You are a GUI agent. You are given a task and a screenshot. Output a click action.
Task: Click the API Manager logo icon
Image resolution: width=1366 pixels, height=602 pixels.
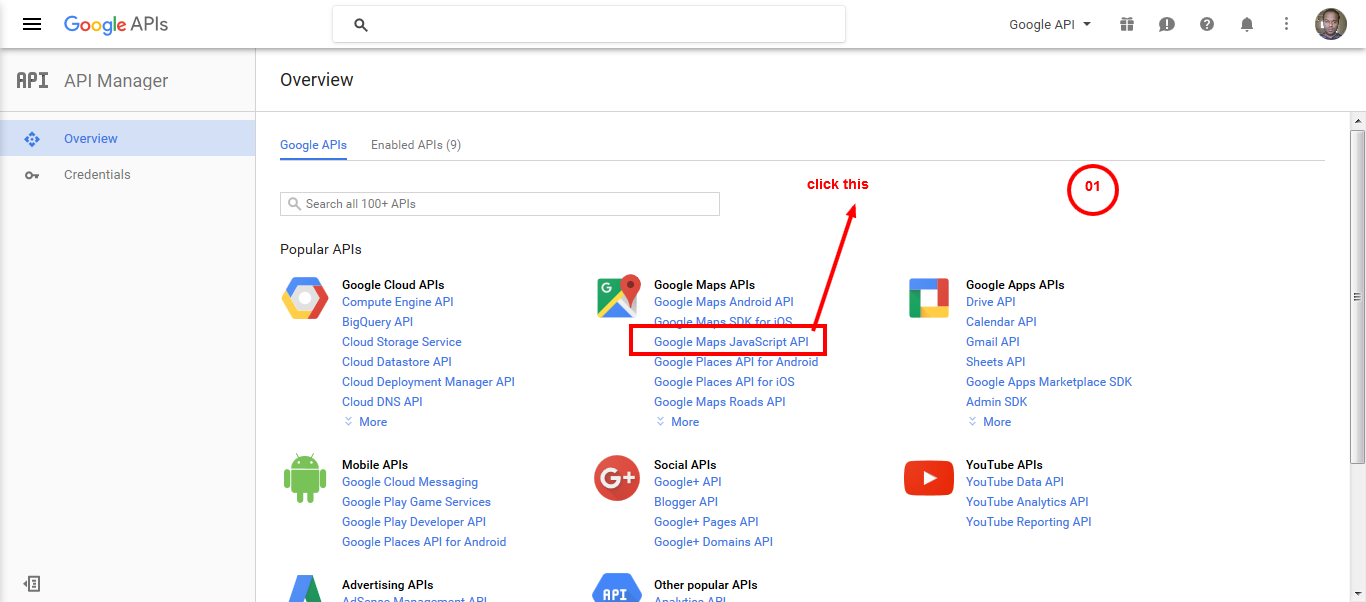coord(32,81)
